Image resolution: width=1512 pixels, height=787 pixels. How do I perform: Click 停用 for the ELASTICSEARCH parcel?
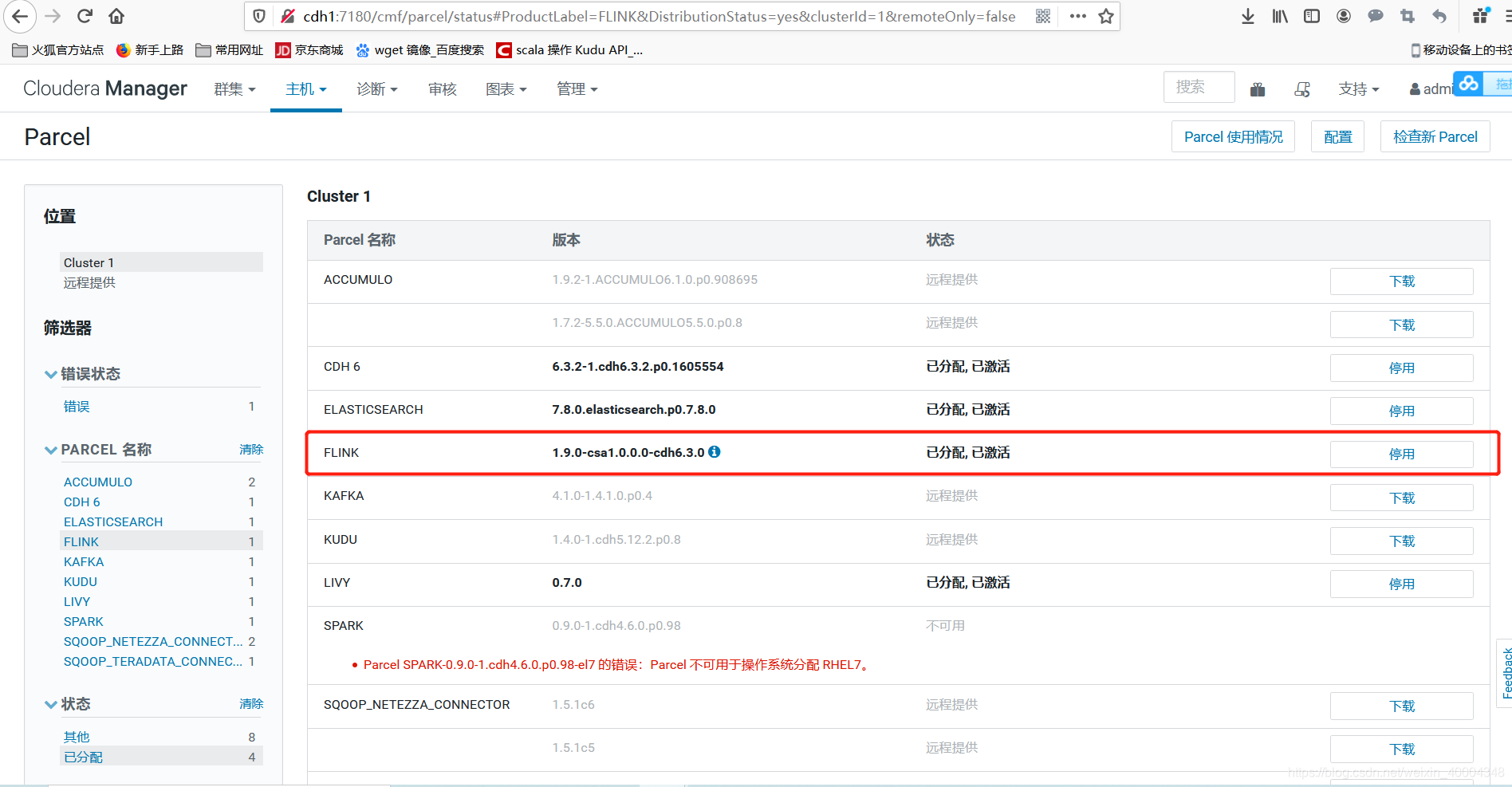click(x=1401, y=411)
